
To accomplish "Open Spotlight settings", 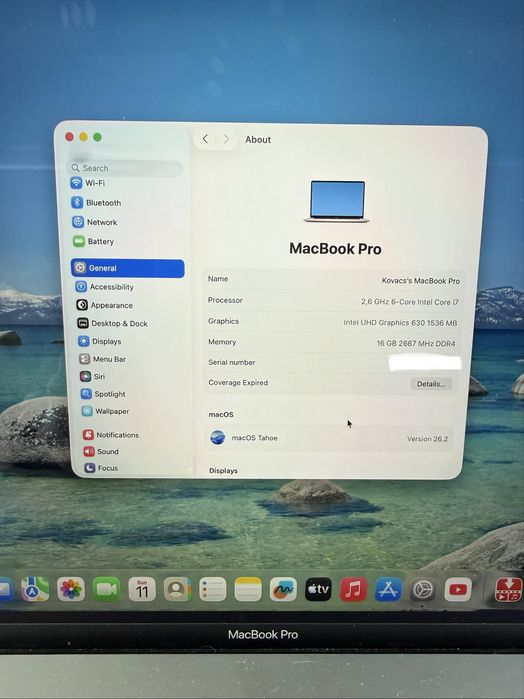I will pos(103,394).
